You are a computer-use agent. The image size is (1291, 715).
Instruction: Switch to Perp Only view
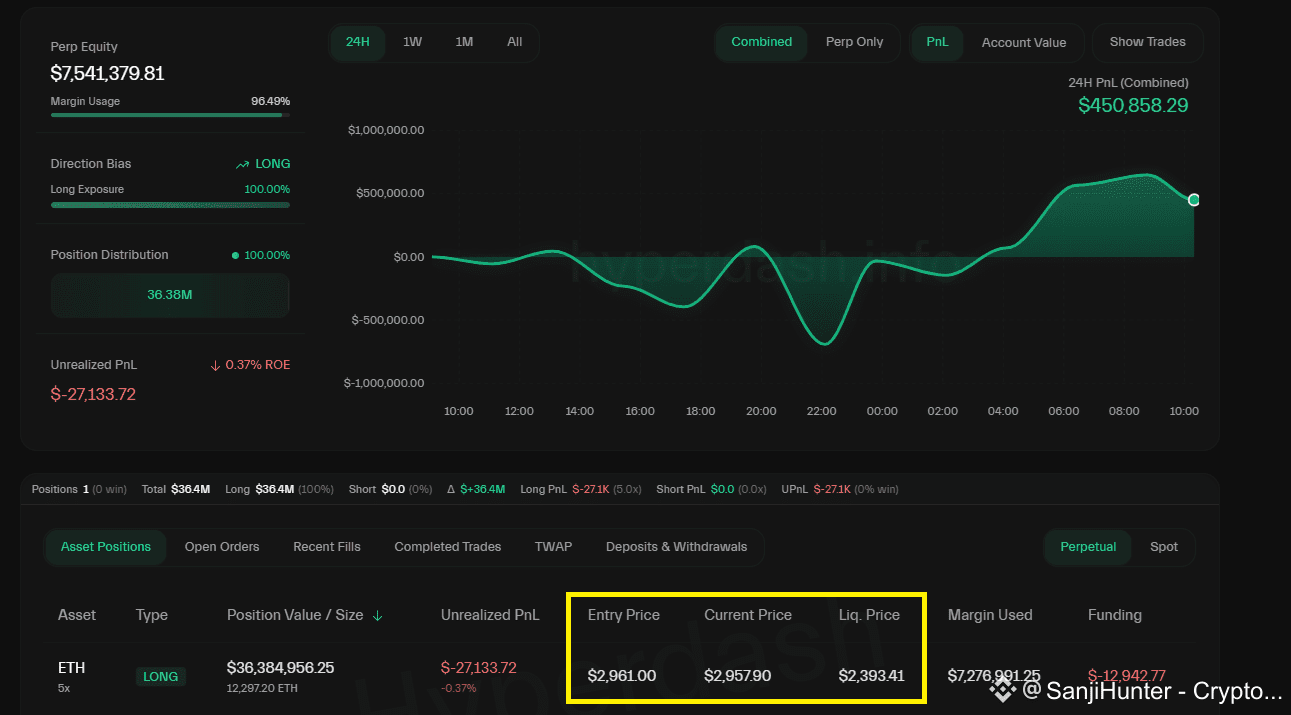click(x=854, y=42)
